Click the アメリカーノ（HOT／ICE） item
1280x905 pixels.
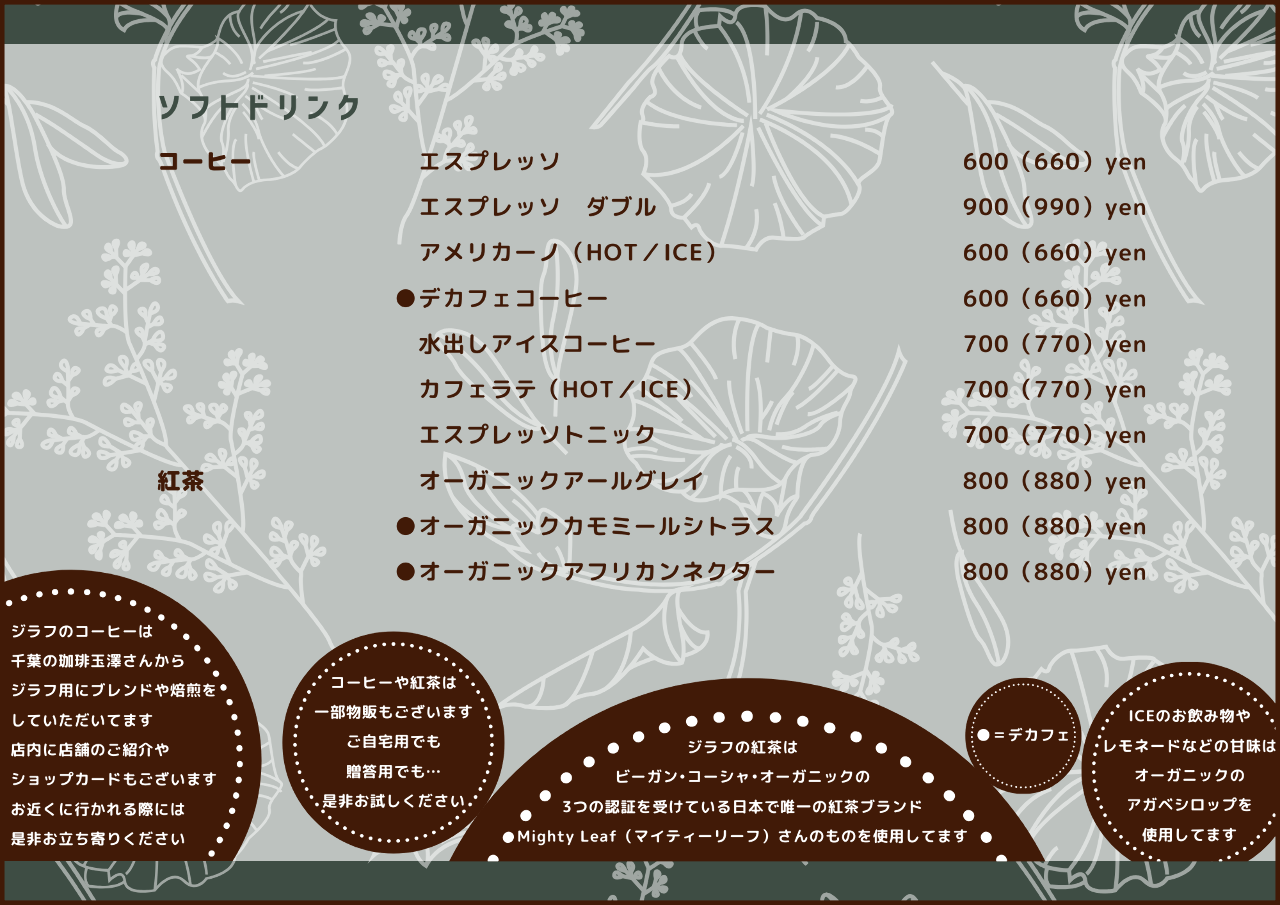(568, 253)
